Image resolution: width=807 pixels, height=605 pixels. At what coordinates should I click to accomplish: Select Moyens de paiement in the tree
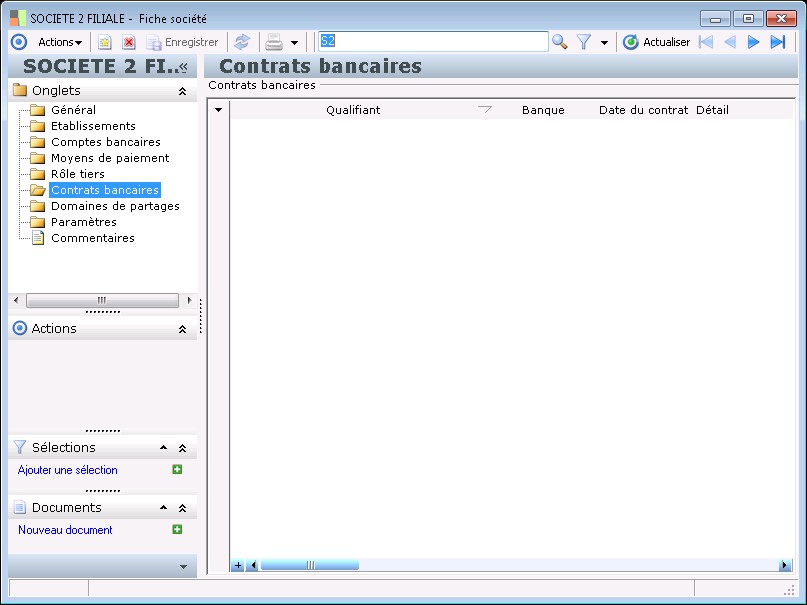[110, 158]
